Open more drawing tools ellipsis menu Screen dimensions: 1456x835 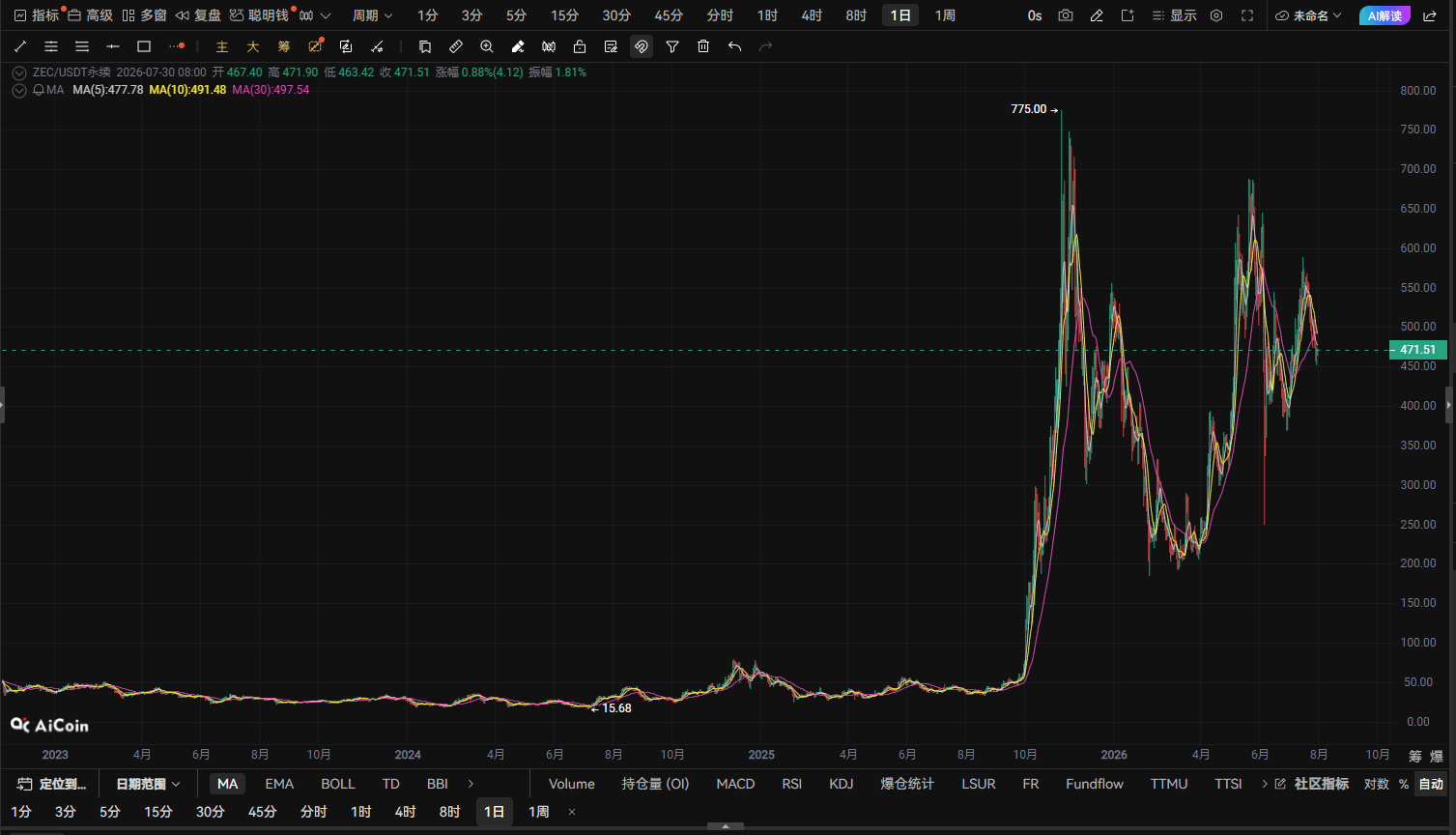(176, 46)
